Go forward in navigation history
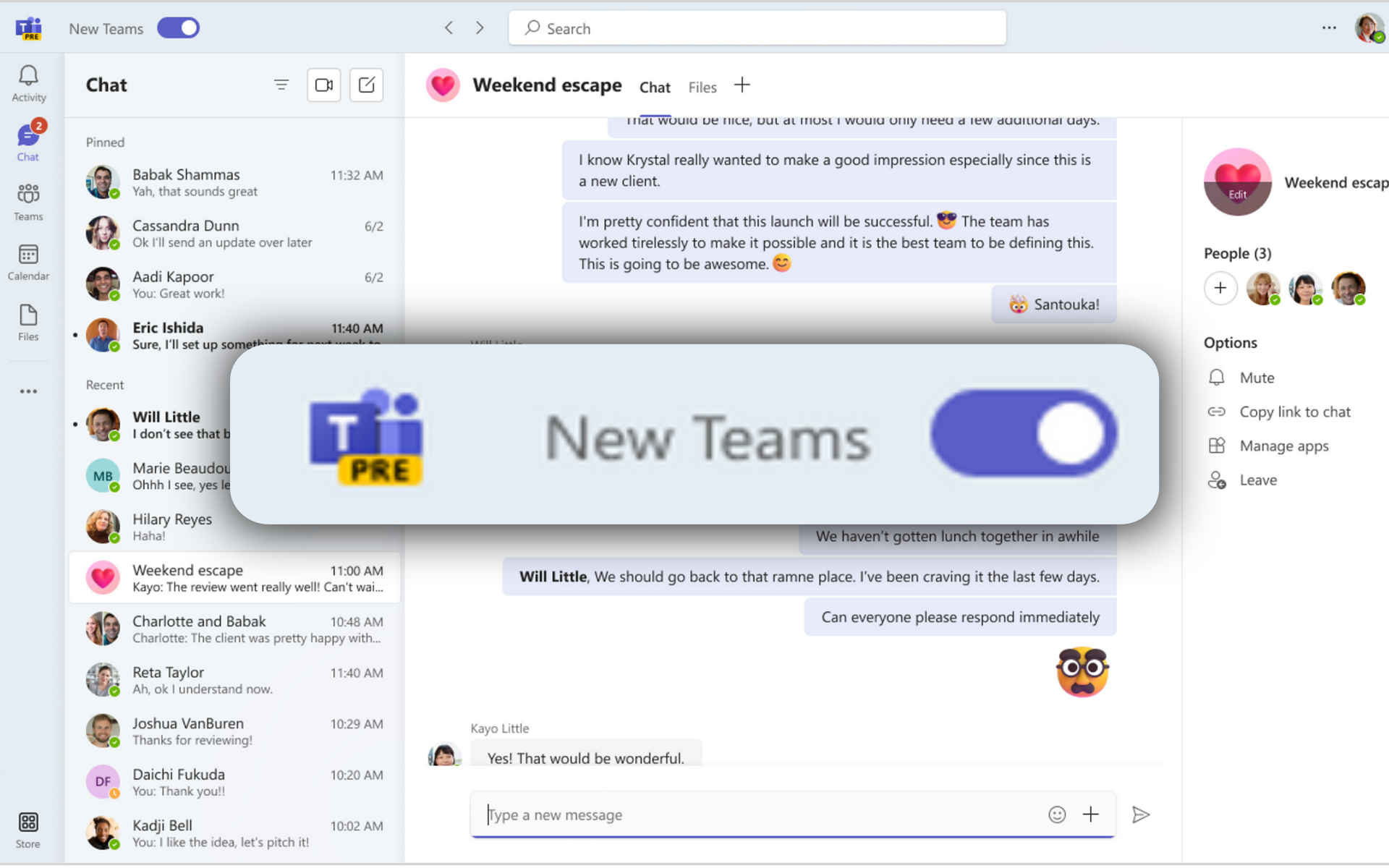The image size is (1389, 868). [480, 28]
